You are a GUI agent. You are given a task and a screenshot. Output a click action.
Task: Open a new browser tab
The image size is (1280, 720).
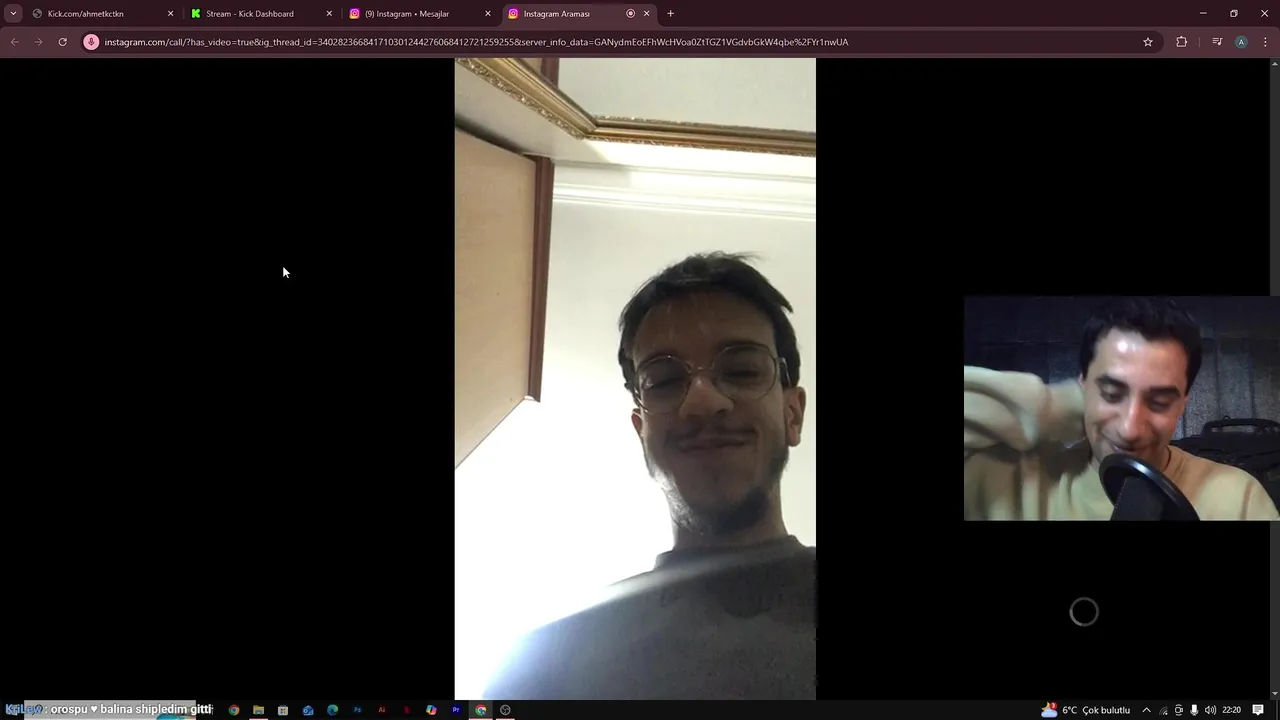670,14
